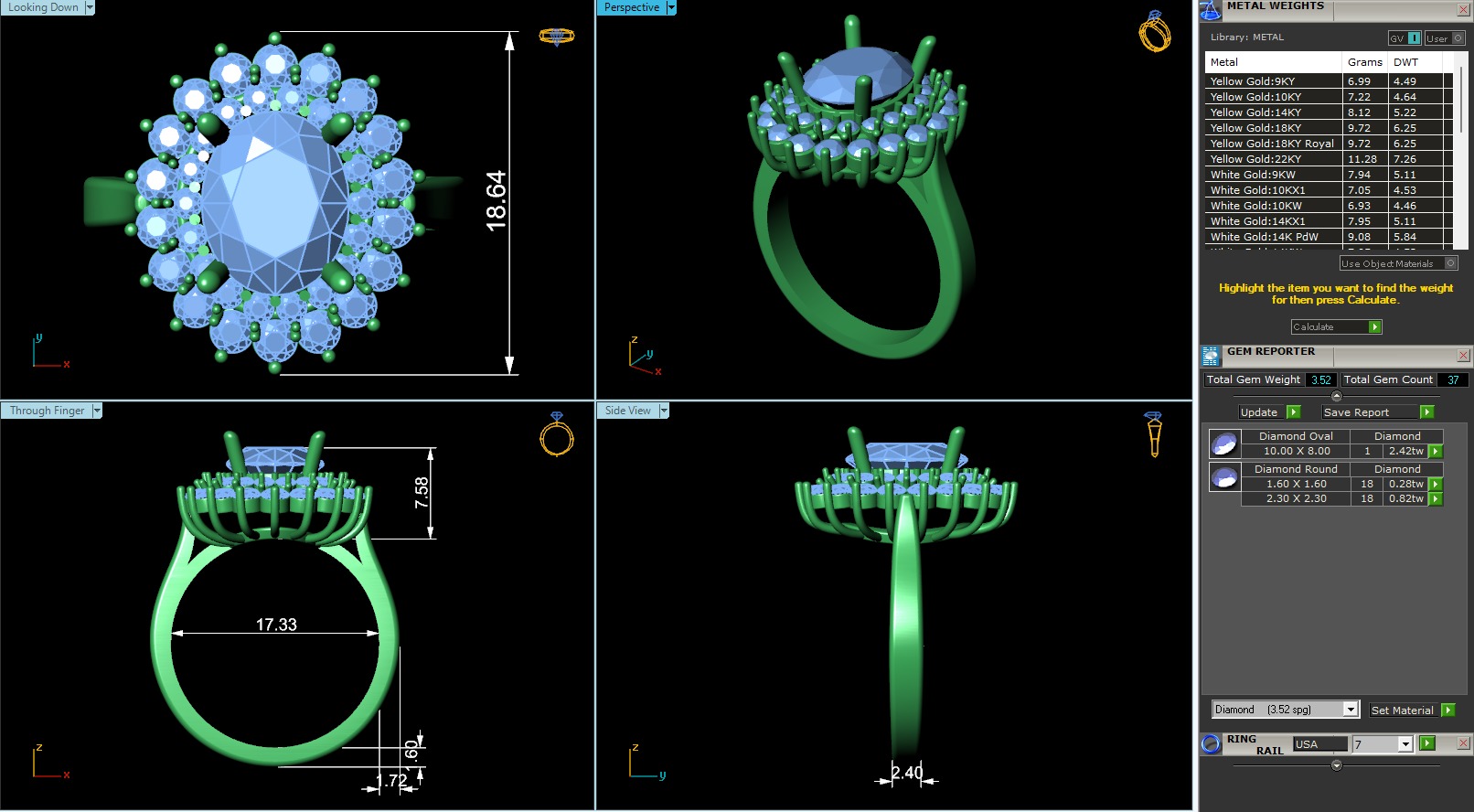
Task: Select the White Gold:14K PdW row
Action: click(1329, 237)
